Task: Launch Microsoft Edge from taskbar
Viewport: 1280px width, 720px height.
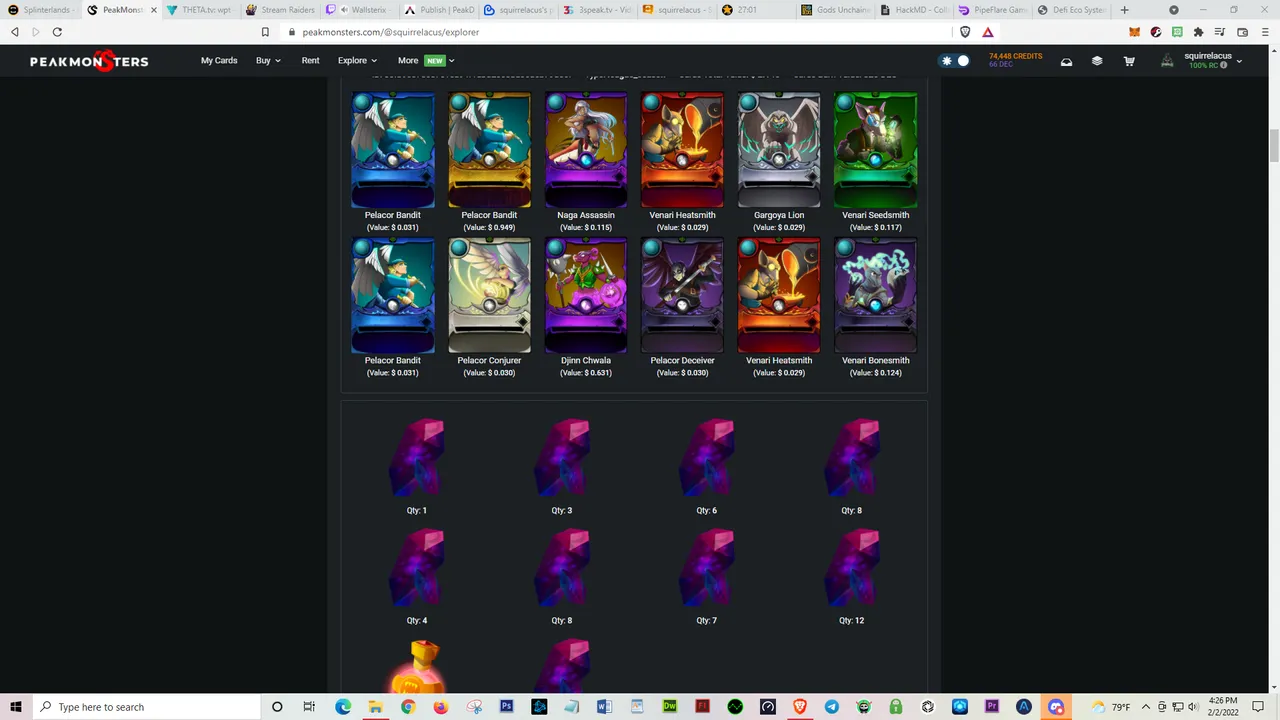Action: coord(343,707)
